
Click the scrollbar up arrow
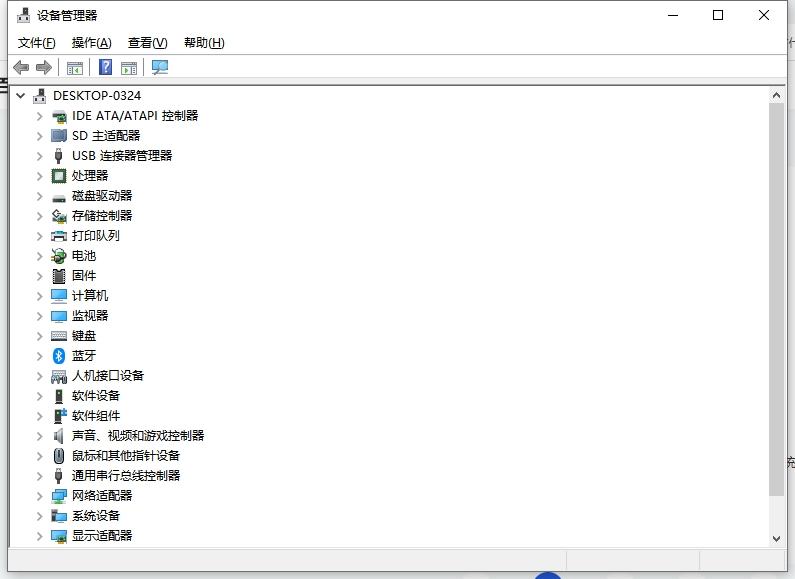coord(776,95)
